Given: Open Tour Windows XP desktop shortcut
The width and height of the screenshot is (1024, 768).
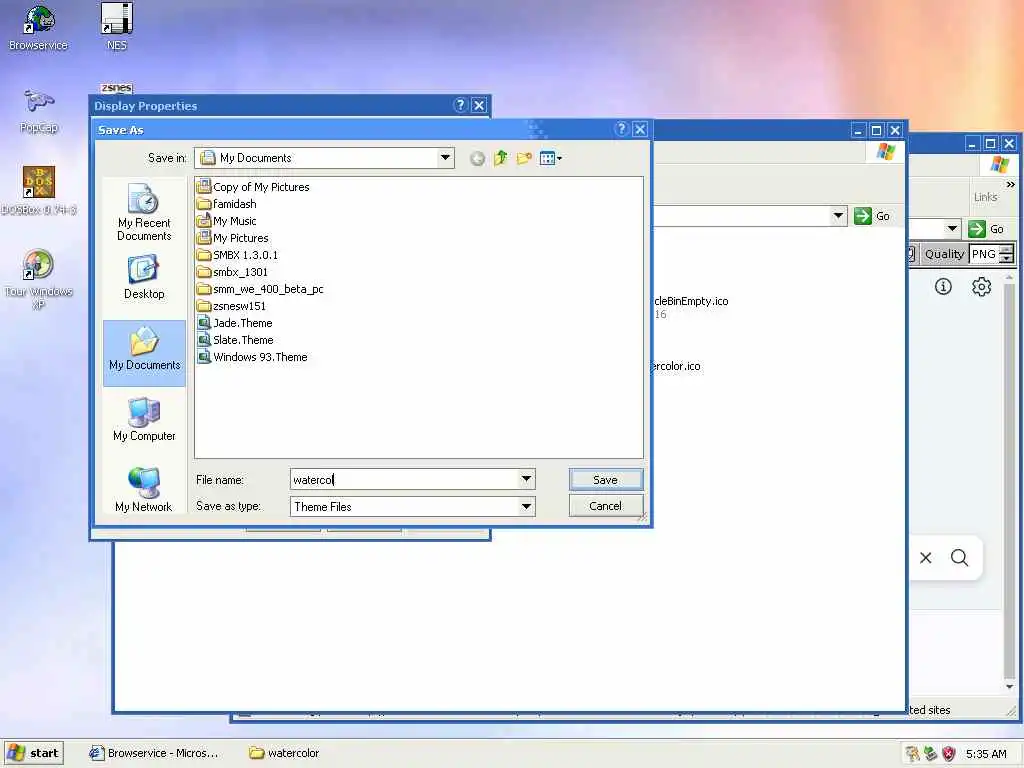Looking at the screenshot, I should tap(39, 279).
